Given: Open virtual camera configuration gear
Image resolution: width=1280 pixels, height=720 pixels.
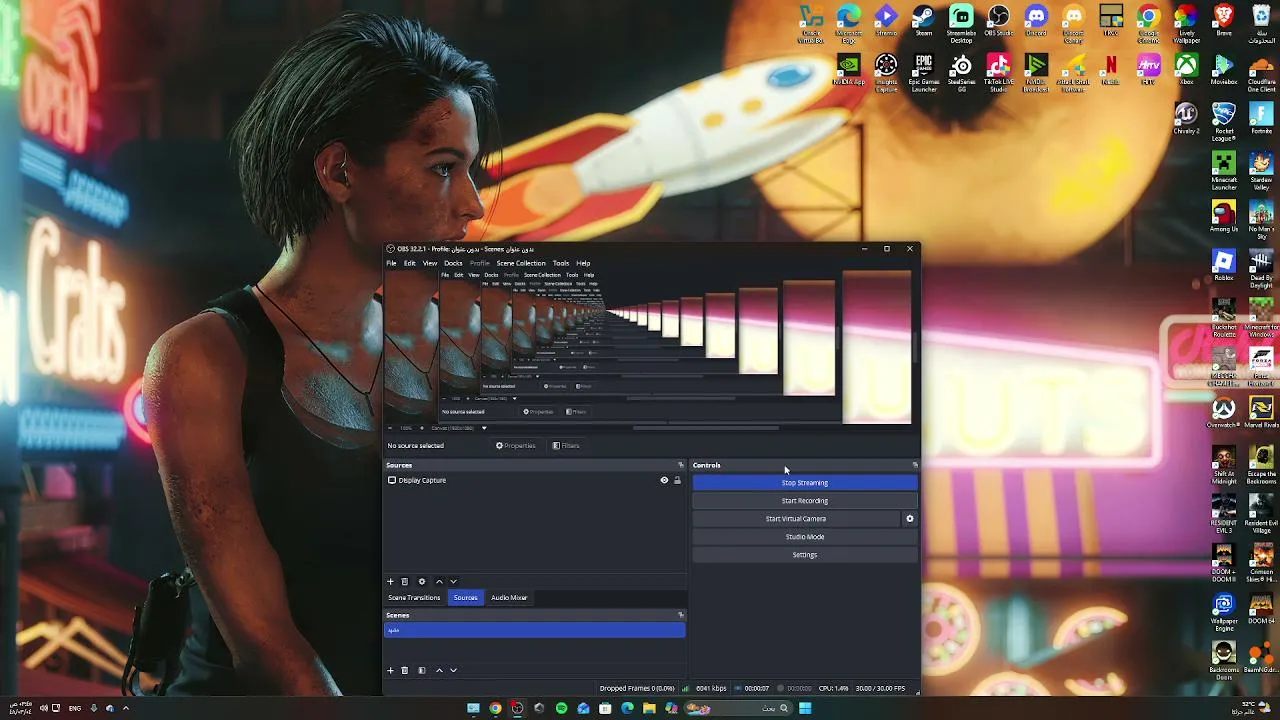Looking at the screenshot, I should coord(910,519).
